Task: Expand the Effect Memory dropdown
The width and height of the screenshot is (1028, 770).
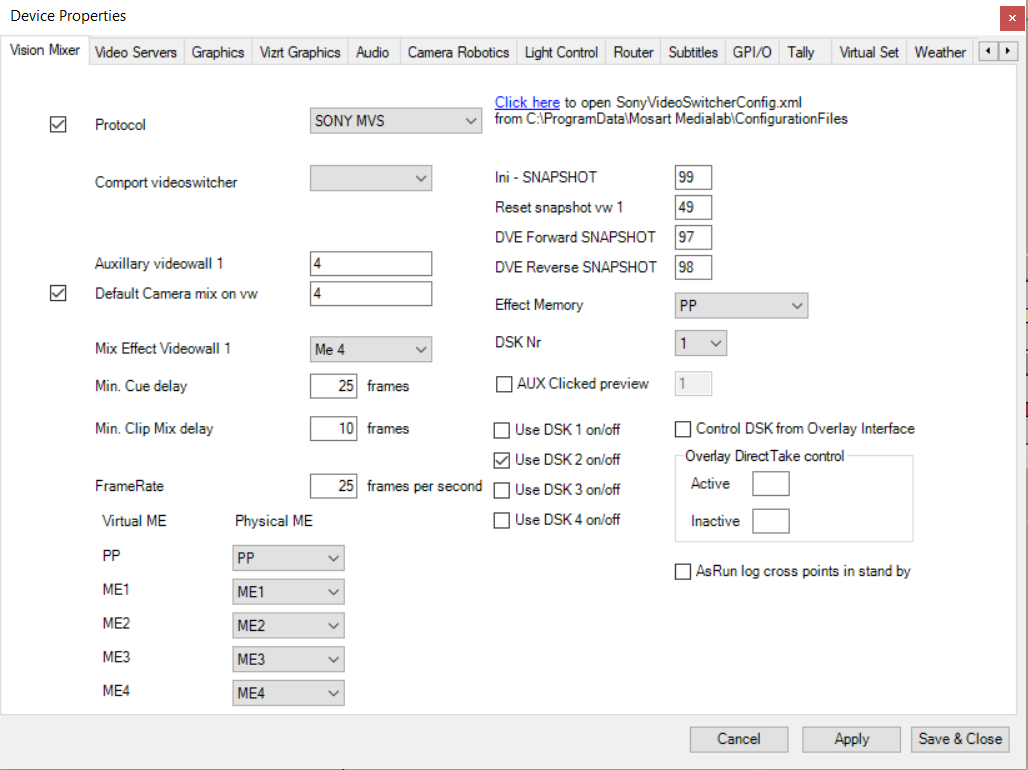Action: click(x=741, y=305)
